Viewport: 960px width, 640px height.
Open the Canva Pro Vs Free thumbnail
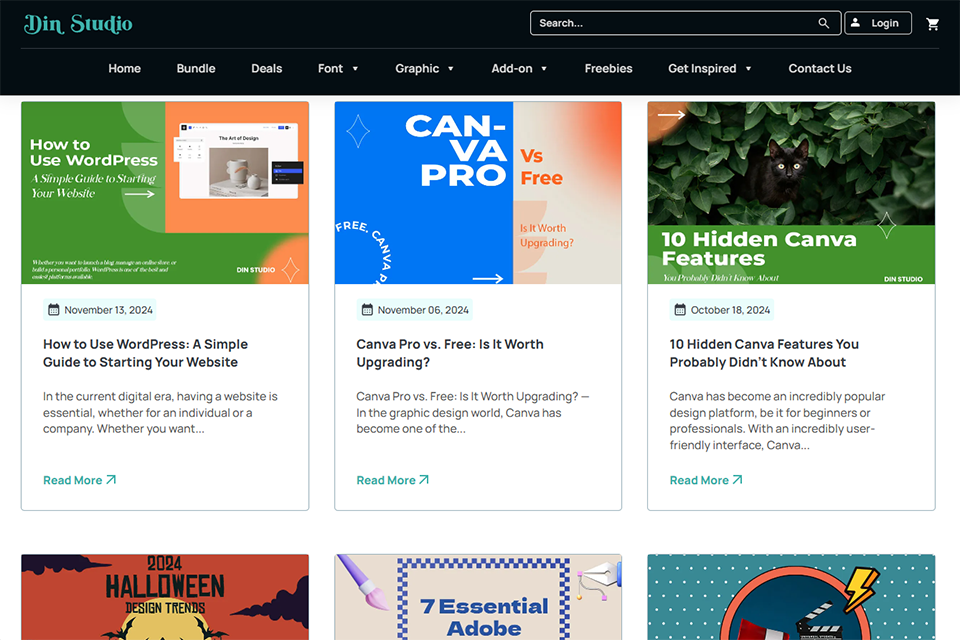coord(478,193)
